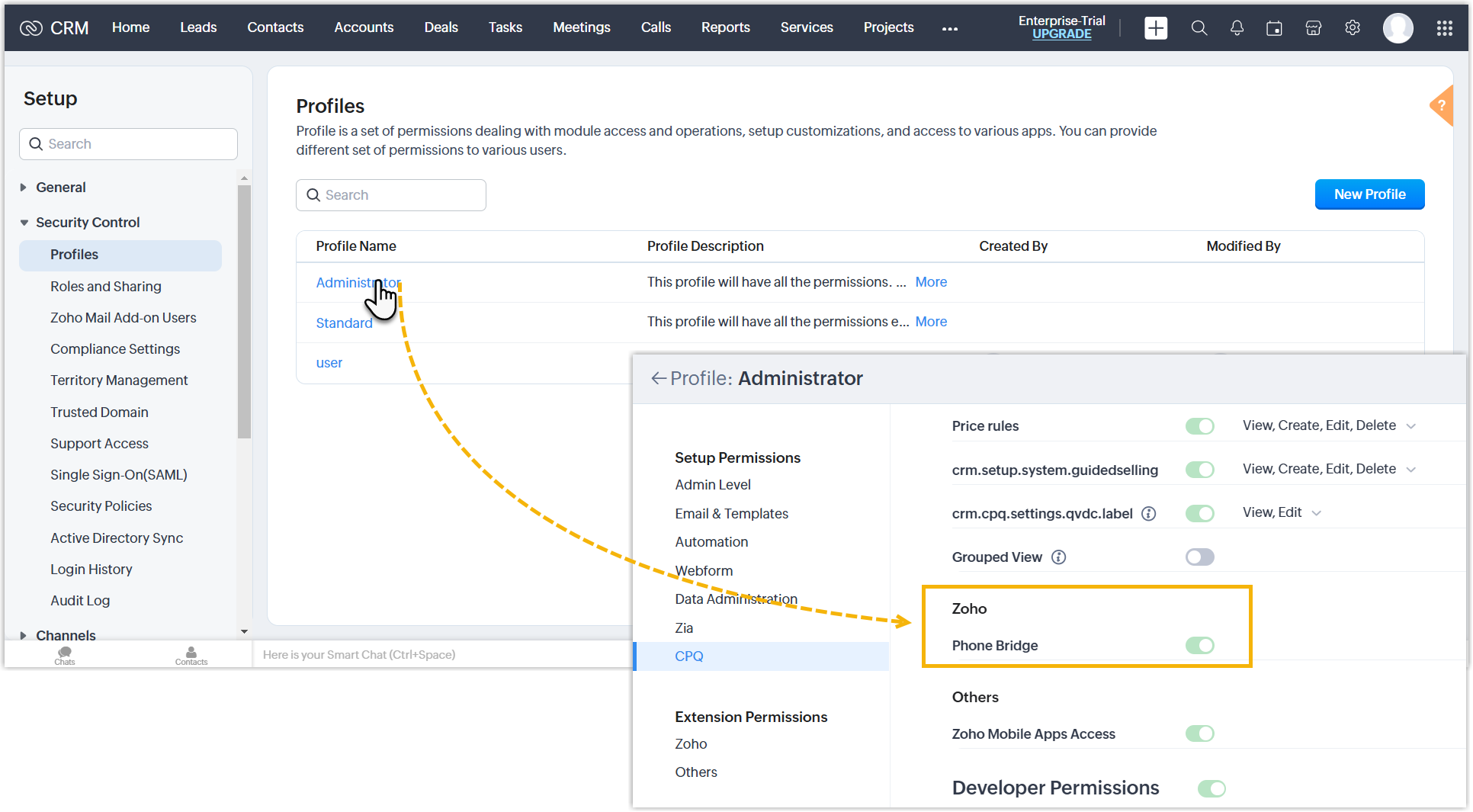Open the Deals tab in navigation
The image size is (1473, 812).
coord(441,27)
